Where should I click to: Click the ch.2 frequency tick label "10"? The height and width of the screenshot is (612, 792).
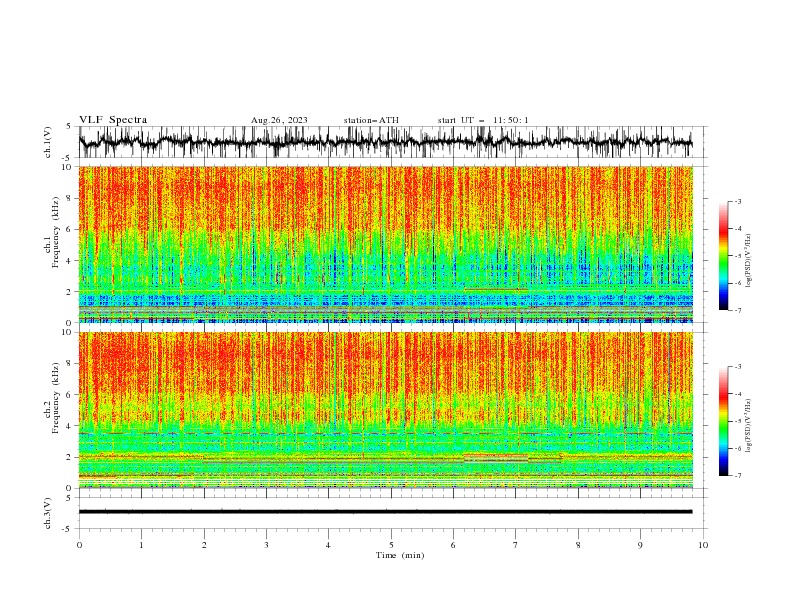click(67, 332)
